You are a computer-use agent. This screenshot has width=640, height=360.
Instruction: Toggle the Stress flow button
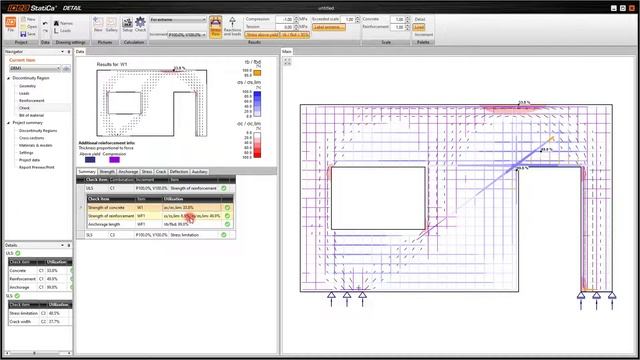pos(216,27)
